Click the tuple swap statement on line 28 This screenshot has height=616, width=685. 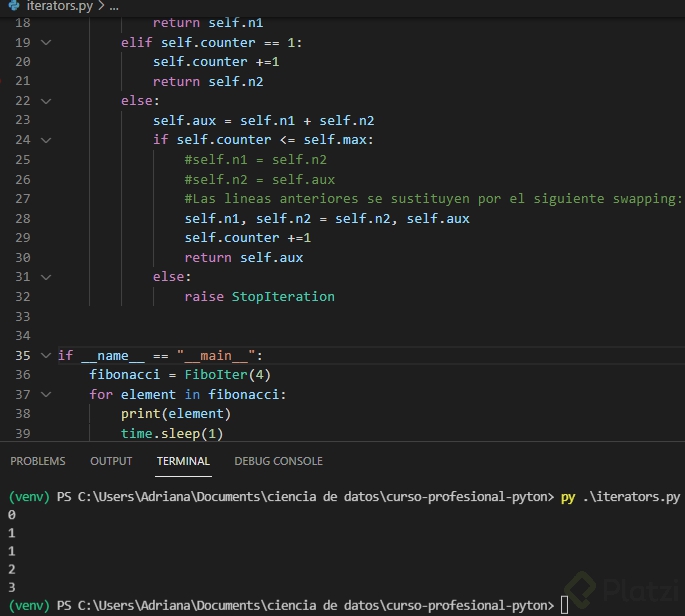tap(327, 218)
